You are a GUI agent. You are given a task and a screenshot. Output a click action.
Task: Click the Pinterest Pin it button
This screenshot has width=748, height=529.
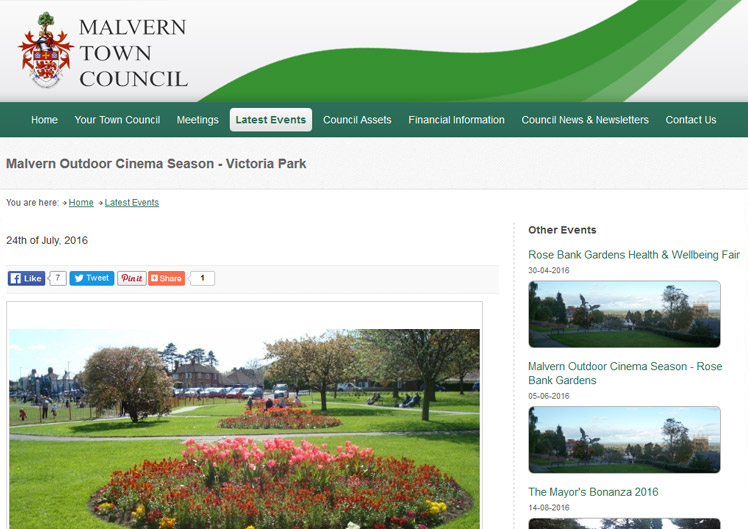coord(132,278)
